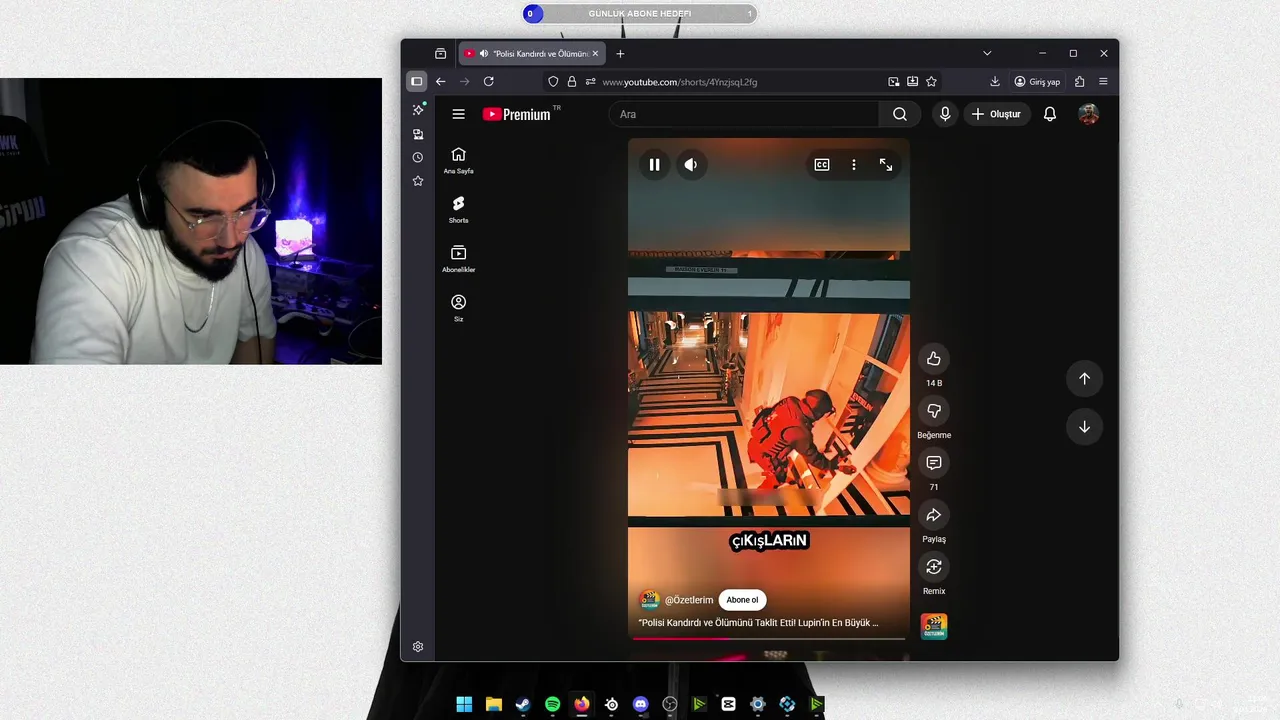Open the sidebar settings gear
Image resolution: width=1280 pixels, height=720 pixels.
pos(418,647)
